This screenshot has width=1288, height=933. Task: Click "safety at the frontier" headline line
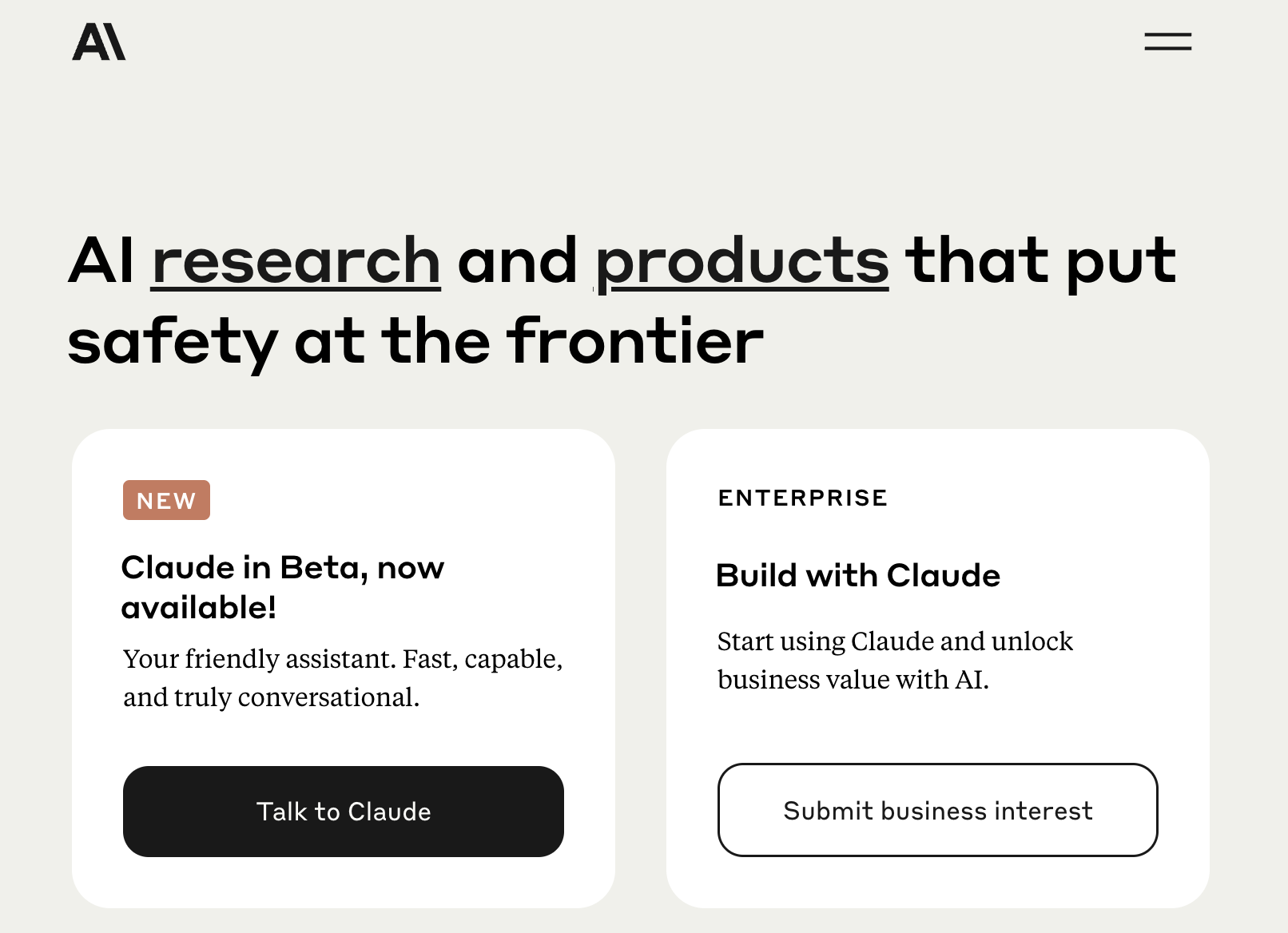click(x=415, y=341)
